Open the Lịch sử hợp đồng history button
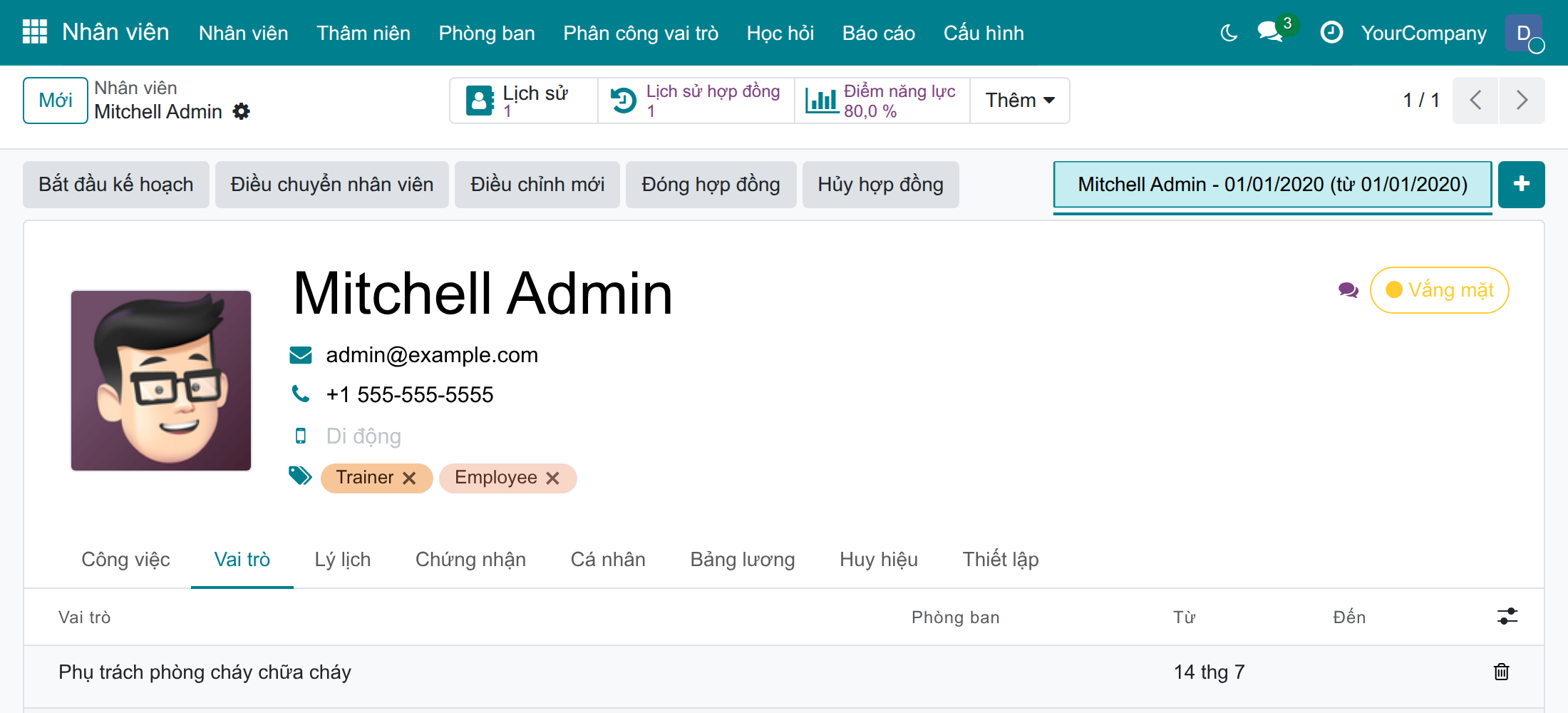Screen dimensions: 1568x713 pos(696,101)
